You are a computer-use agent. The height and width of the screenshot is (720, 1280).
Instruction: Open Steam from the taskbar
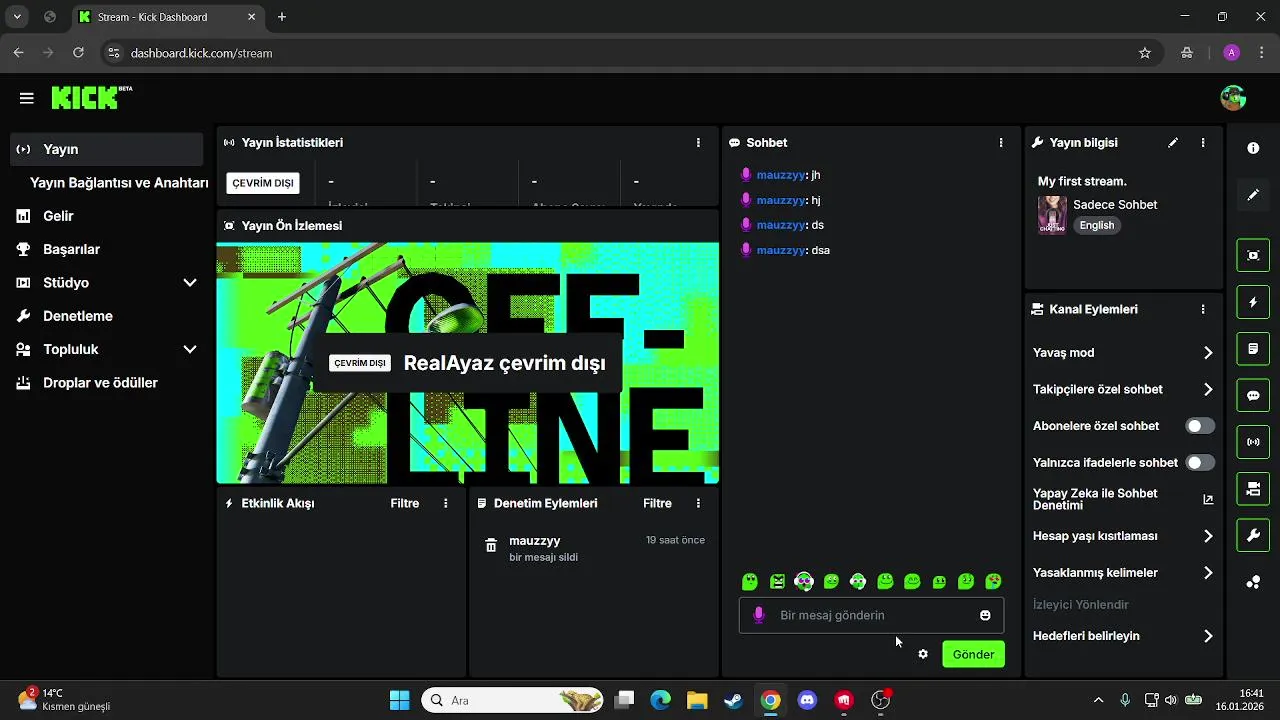733,700
